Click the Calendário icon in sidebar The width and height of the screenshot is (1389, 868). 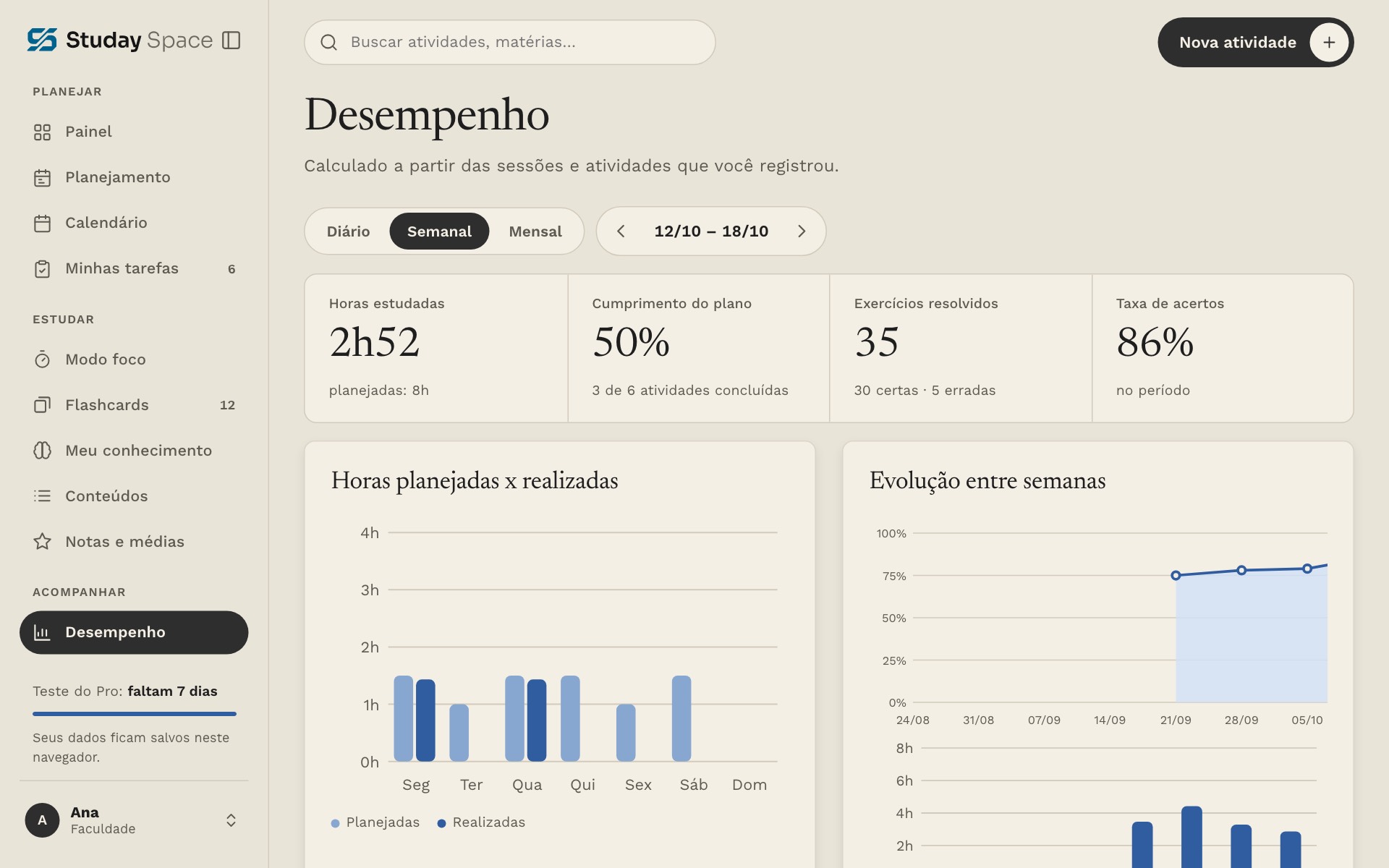click(x=42, y=224)
